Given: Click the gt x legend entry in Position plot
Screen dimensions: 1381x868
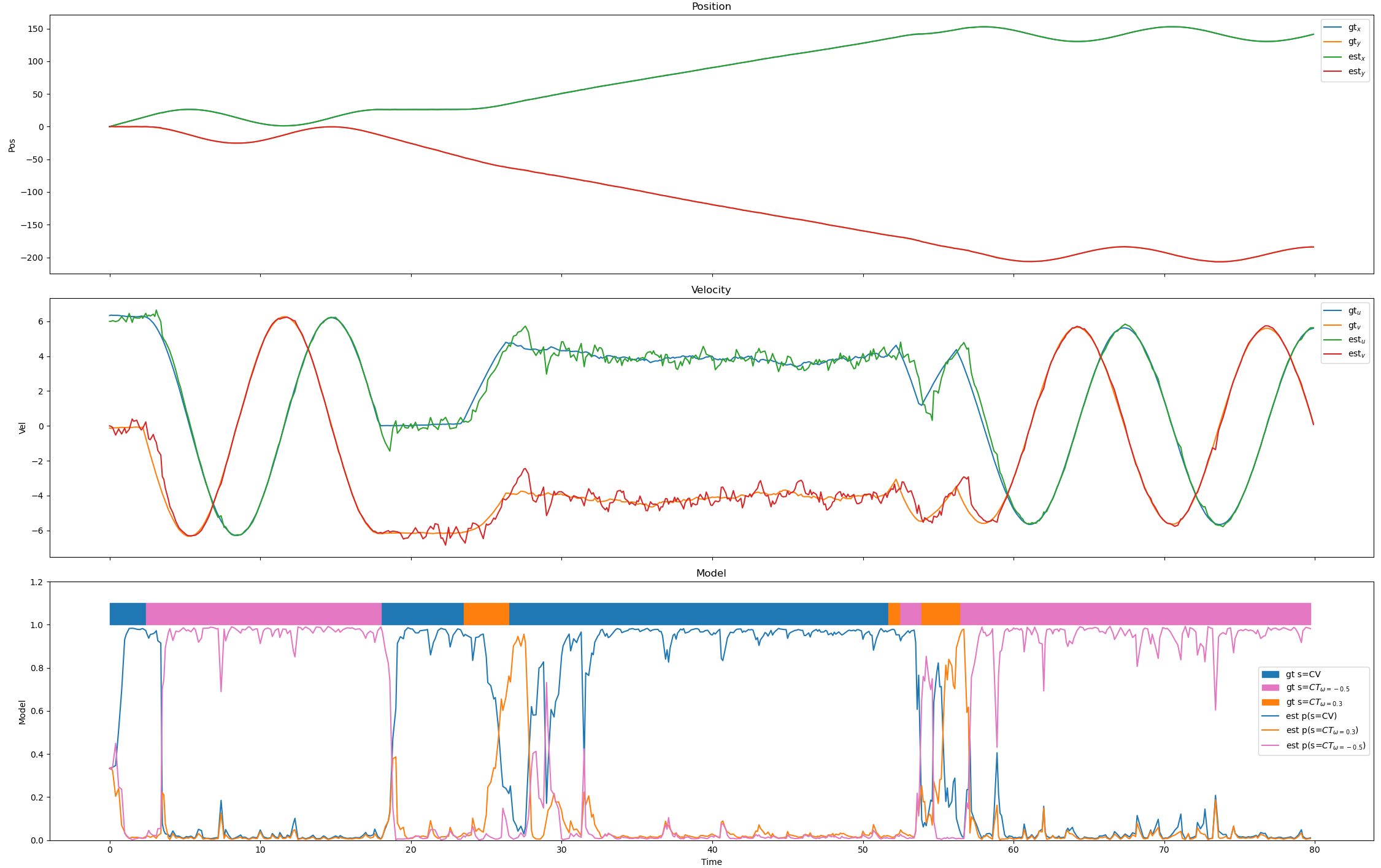Looking at the screenshot, I should point(1354,28).
